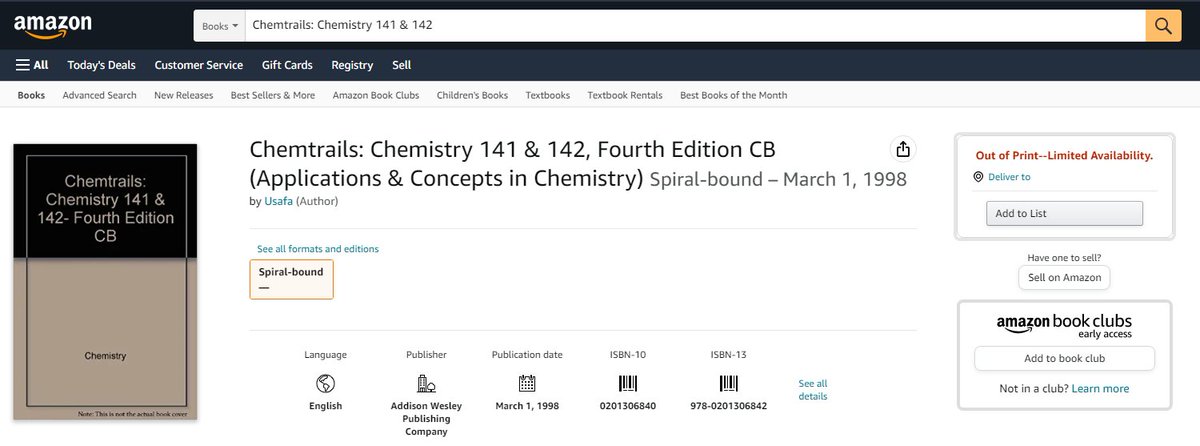Expand the Add to List dropdown
1200x446 pixels.
[1063, 213]
